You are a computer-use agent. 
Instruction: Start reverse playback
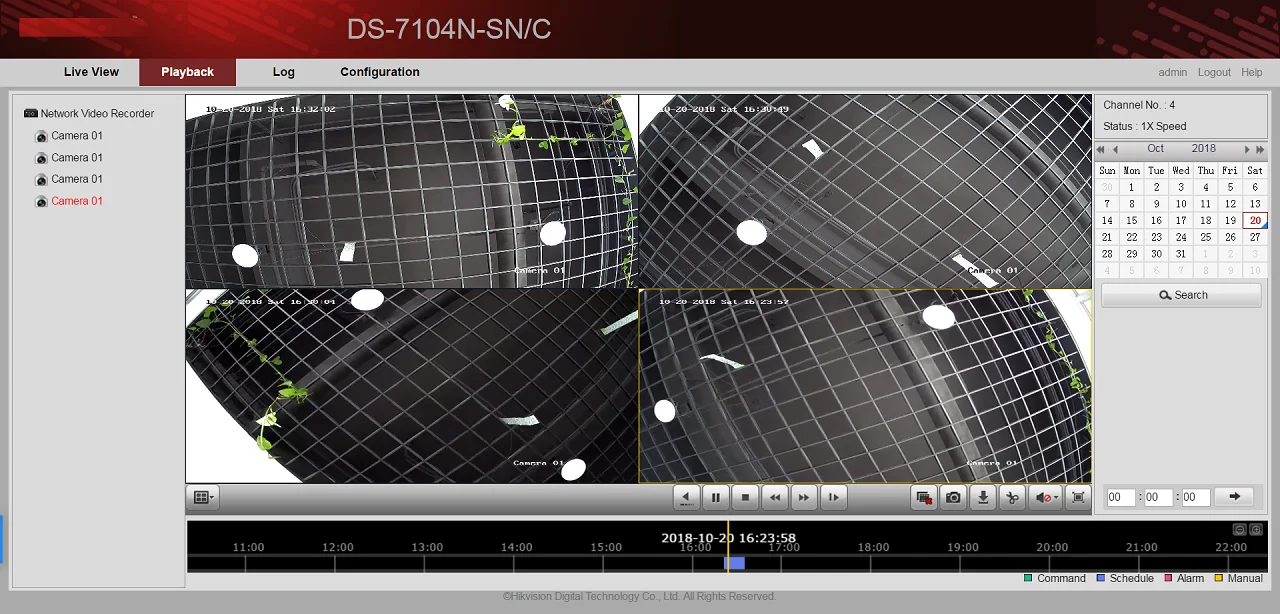[686, 497]
